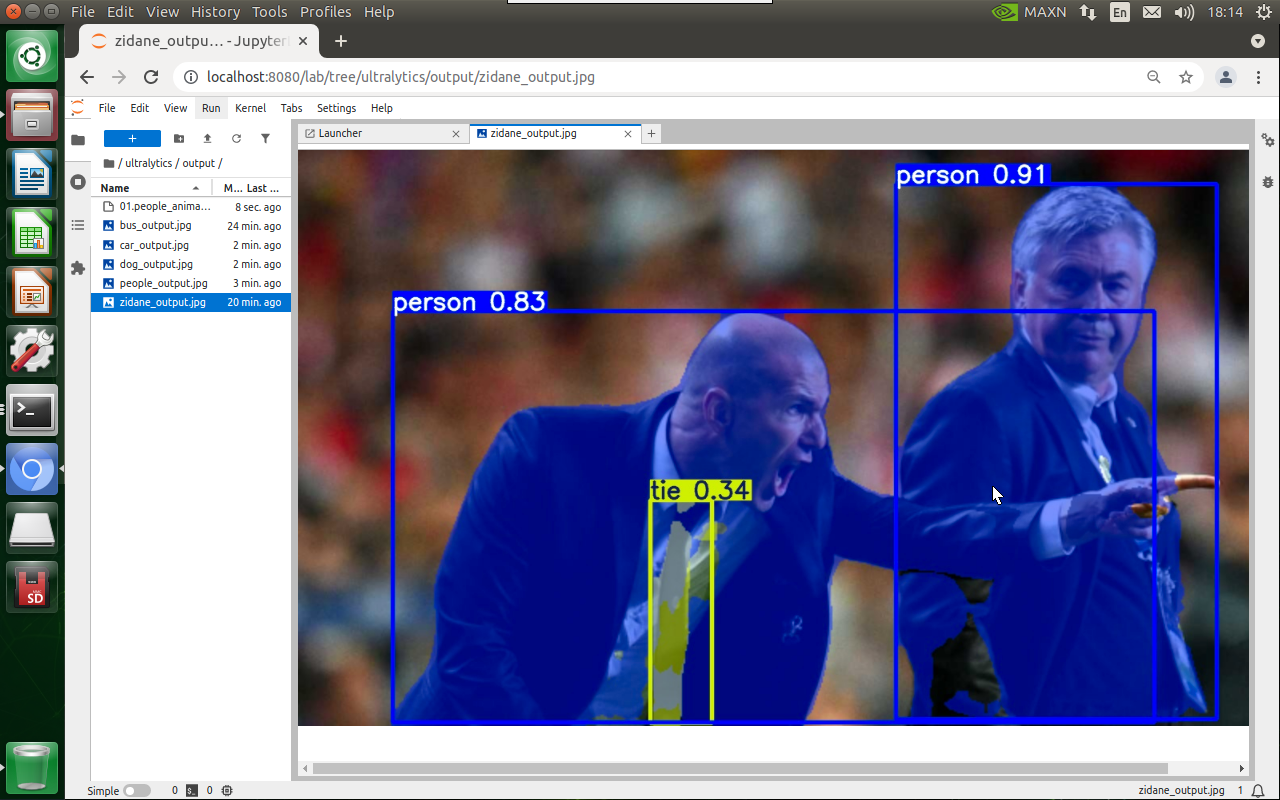This screenshot has height=800, width=1280.
Task: Bookmark this page with star icon
Action: coord(1186,77)
